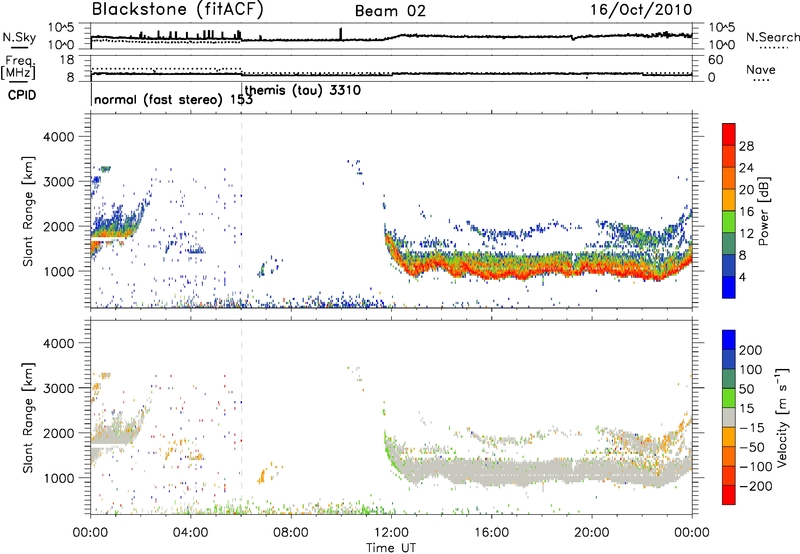Click the Velocity colorbar gray segment
The image size is (800, 554).
pos(729,417)
